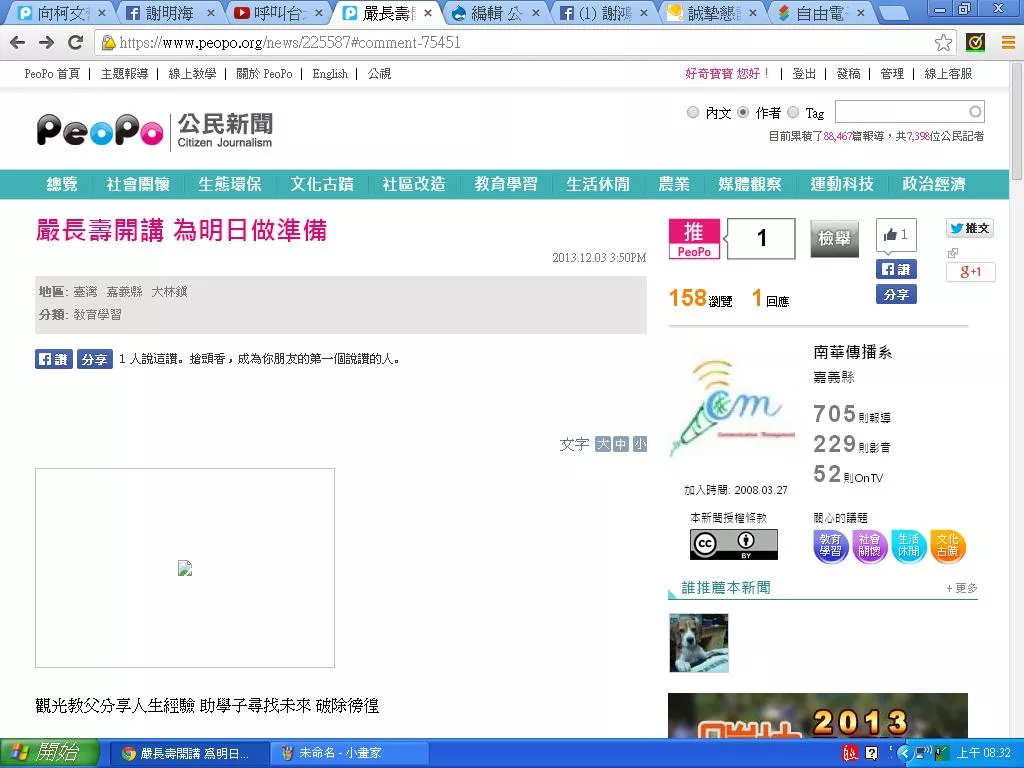This screenshot has height=768, width=1024.
Task: Click the search magnifier icon in search box
Action: click(x=975, y=112)
